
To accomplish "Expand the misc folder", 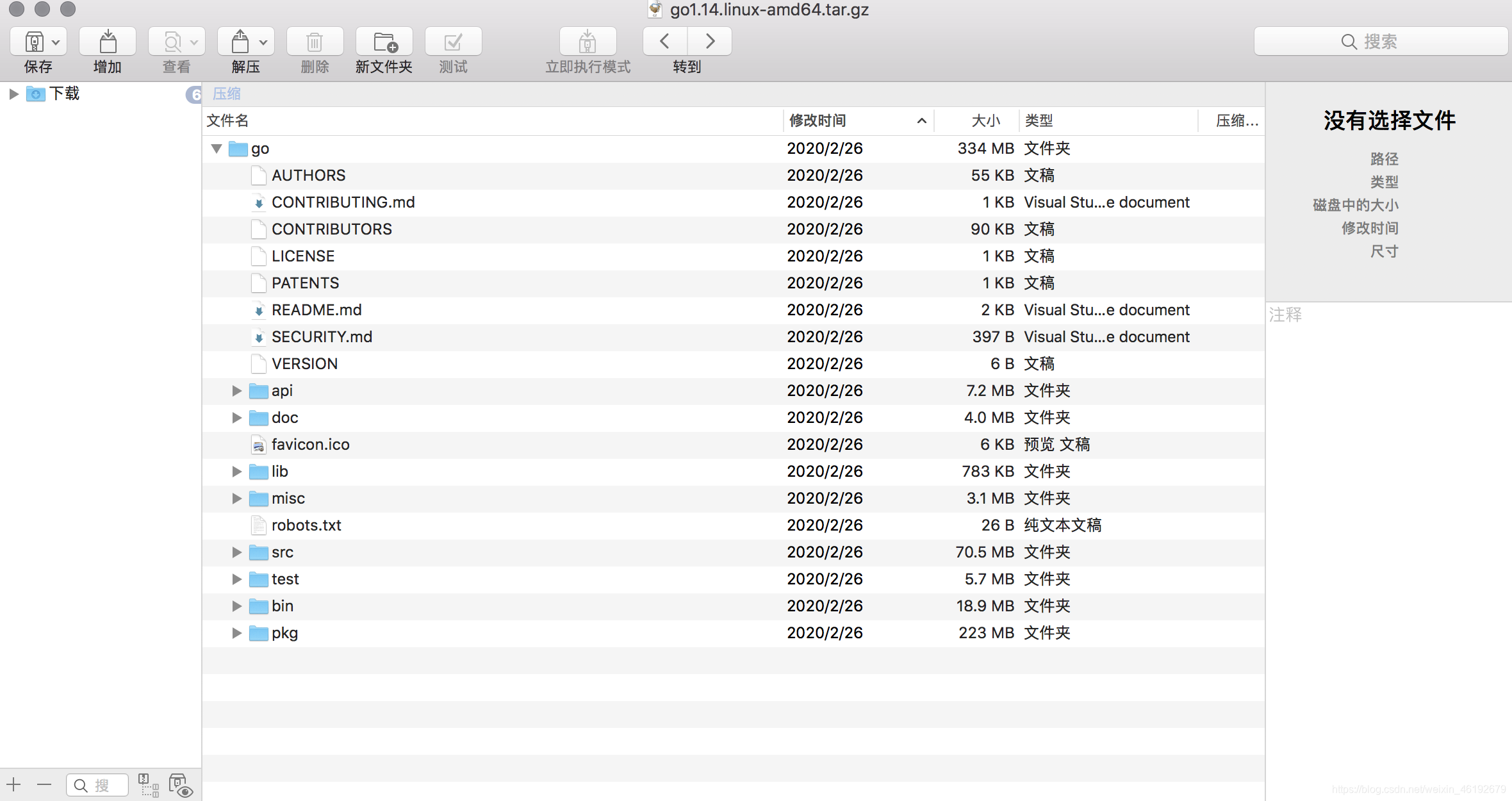I will (x=236, y=499).
